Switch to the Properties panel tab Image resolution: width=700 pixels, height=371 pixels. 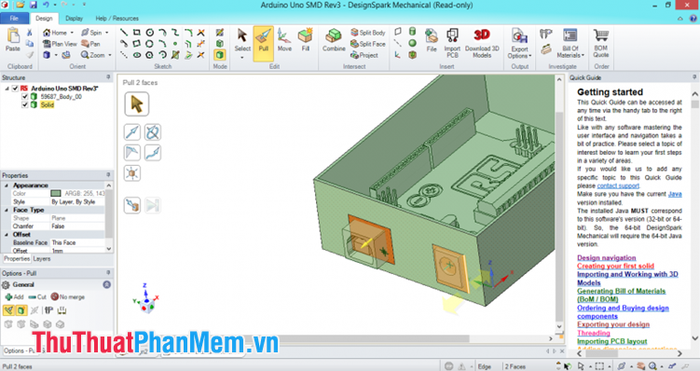click(x=17, y=259)
